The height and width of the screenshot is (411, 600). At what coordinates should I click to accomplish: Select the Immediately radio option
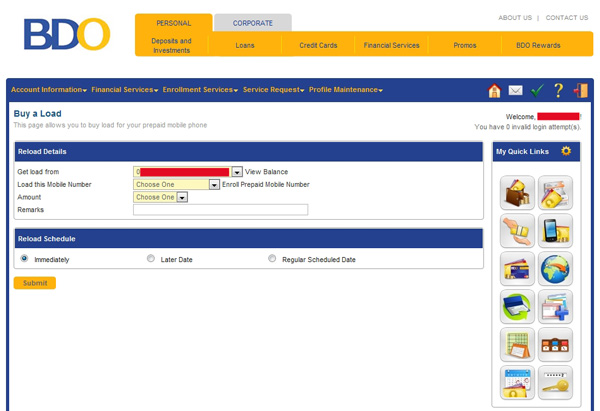click(24, 258)
